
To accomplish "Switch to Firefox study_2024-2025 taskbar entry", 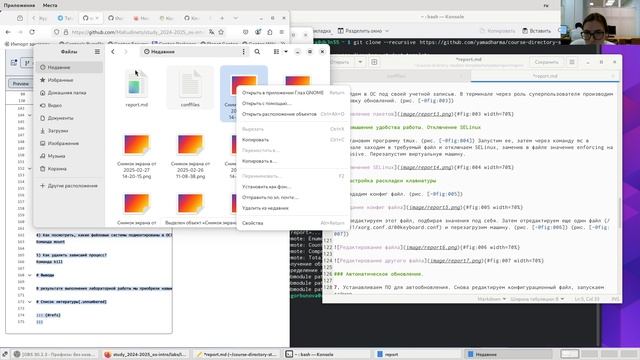I will pyautogui.click(x=145, y=354).
